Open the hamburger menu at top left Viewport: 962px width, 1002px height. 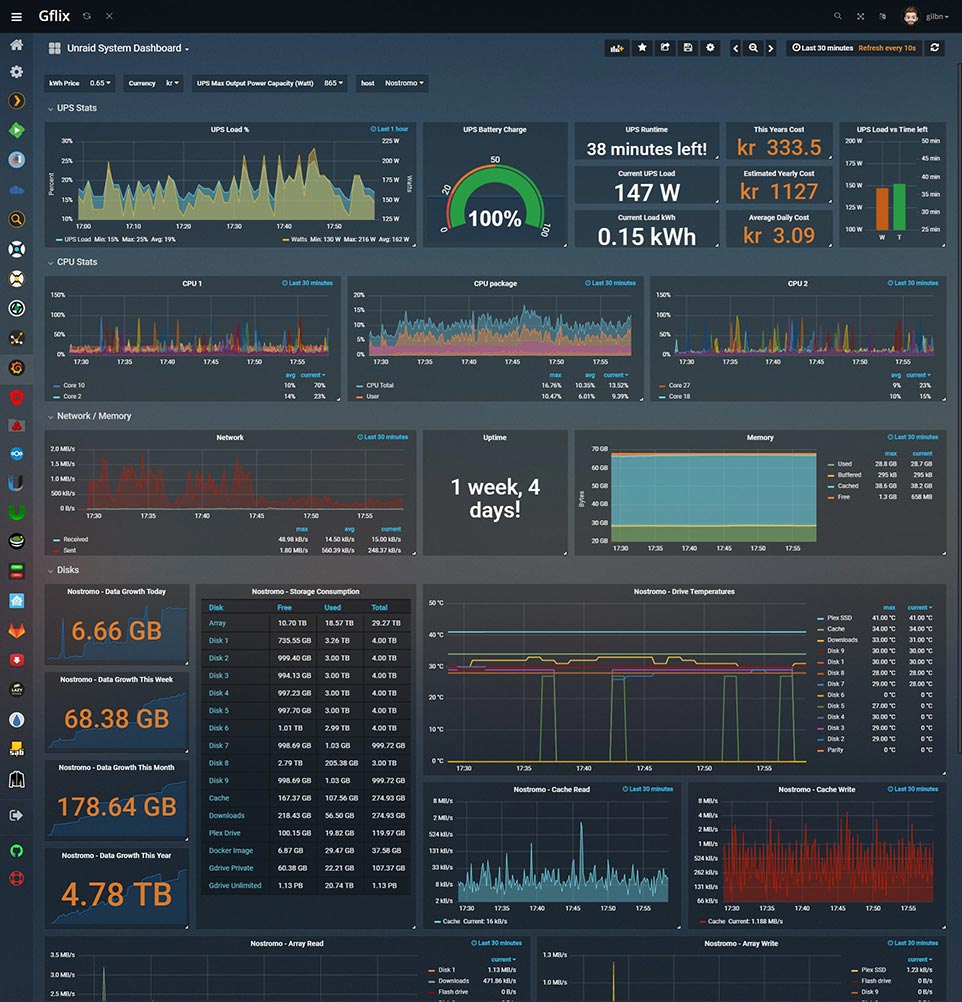[x=16, y=17]
